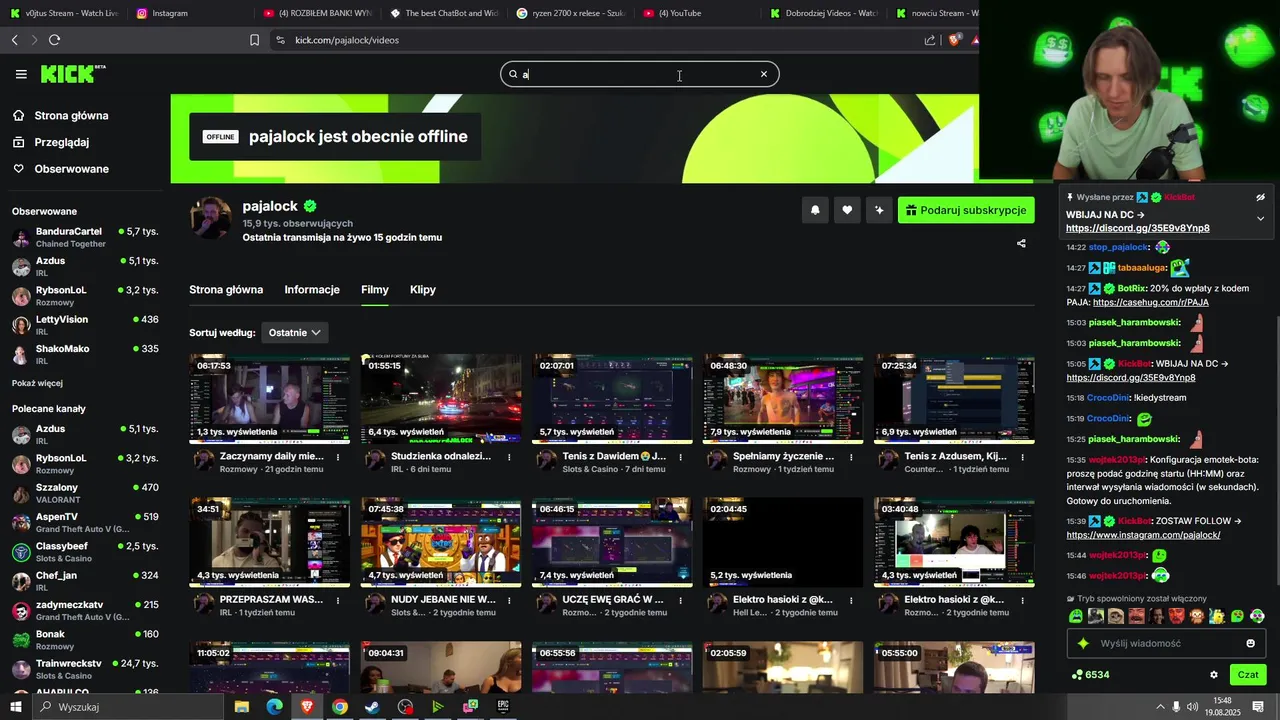
Task: Click the sparkle gift icon button
Action: coord(879,210)
